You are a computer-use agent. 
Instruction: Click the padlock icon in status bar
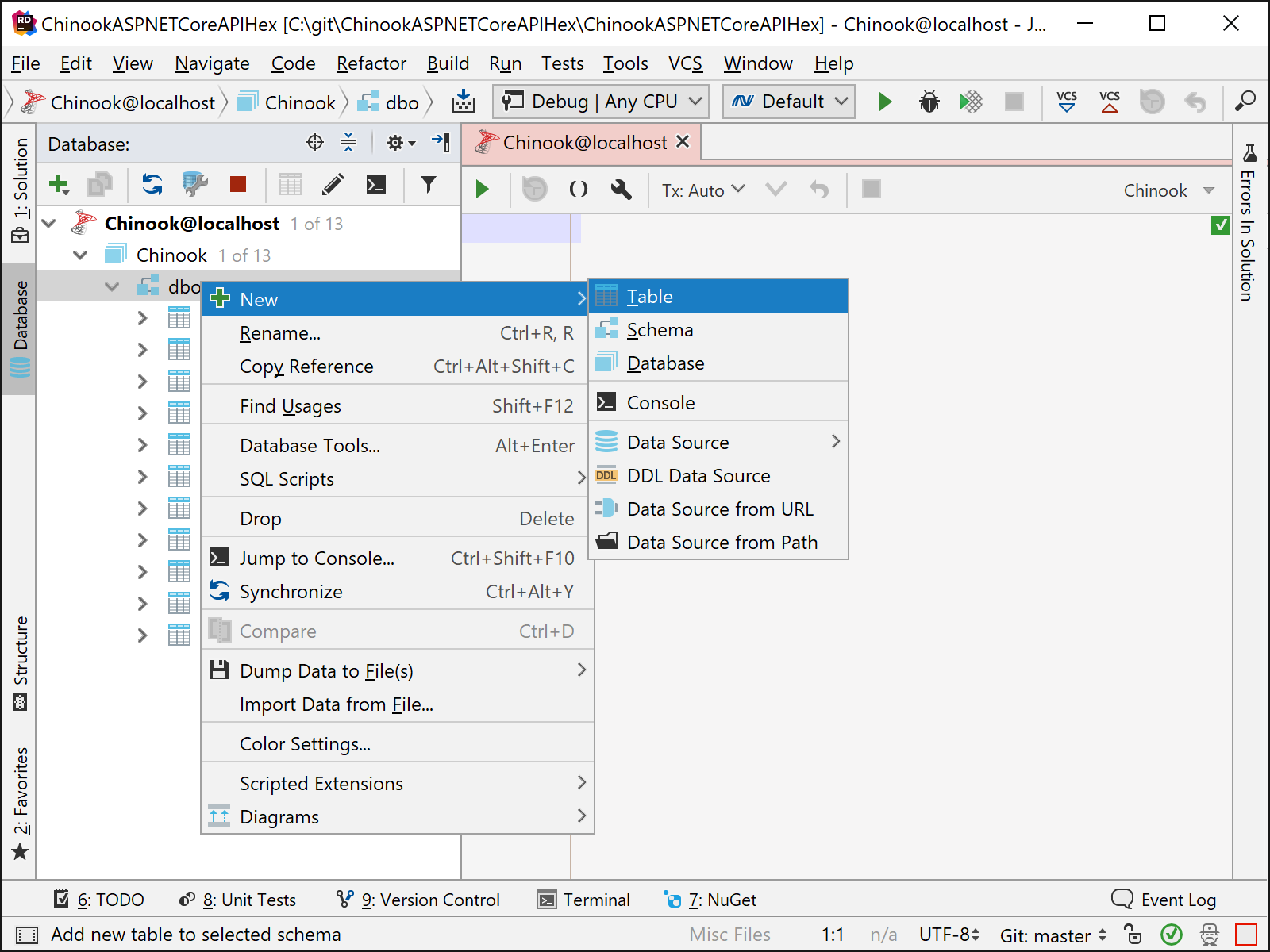pos(1133,935)
